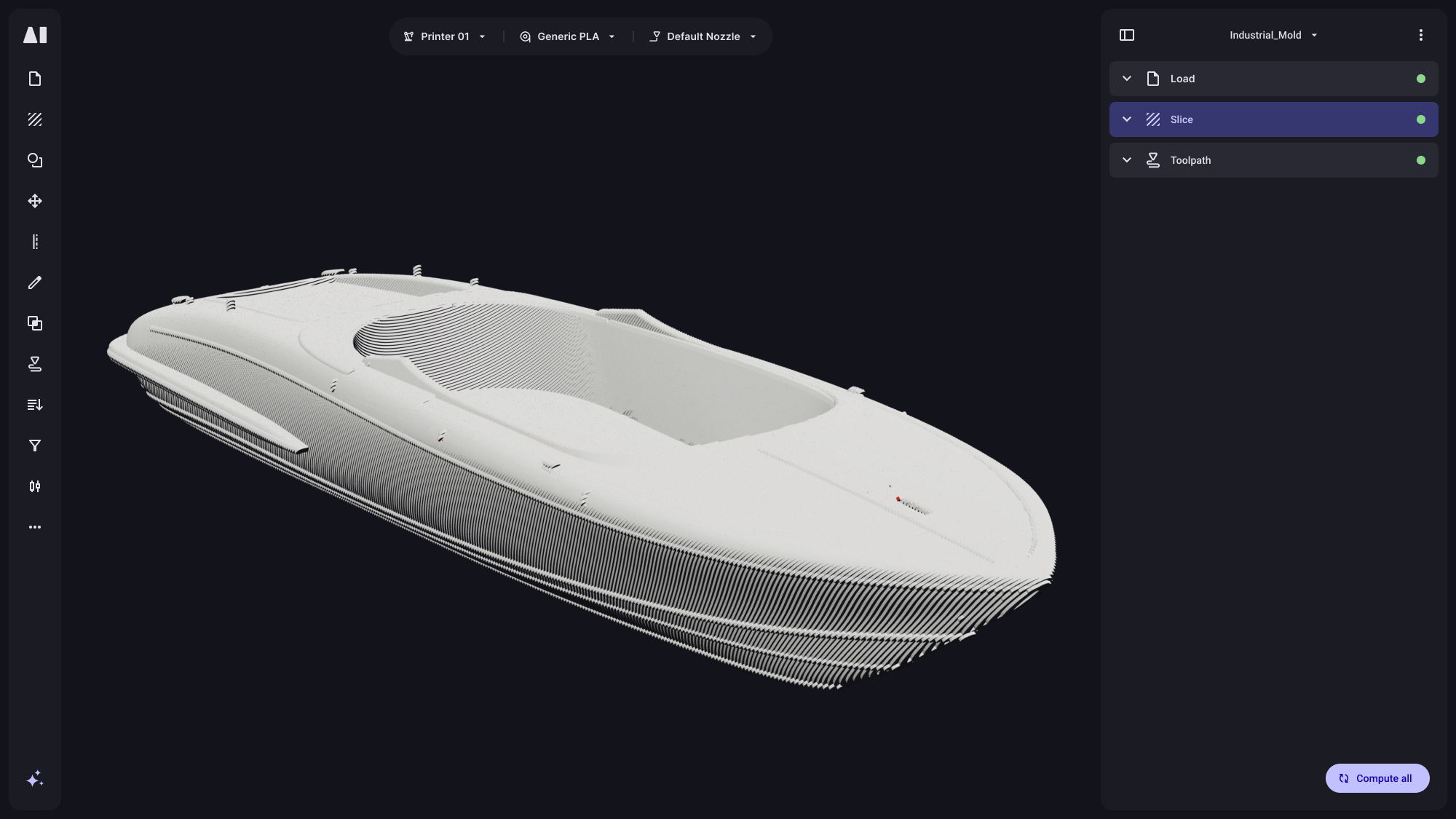Open the Generic PLA material dropdown
1456x819 pixels.
click(x=567, y=36)
